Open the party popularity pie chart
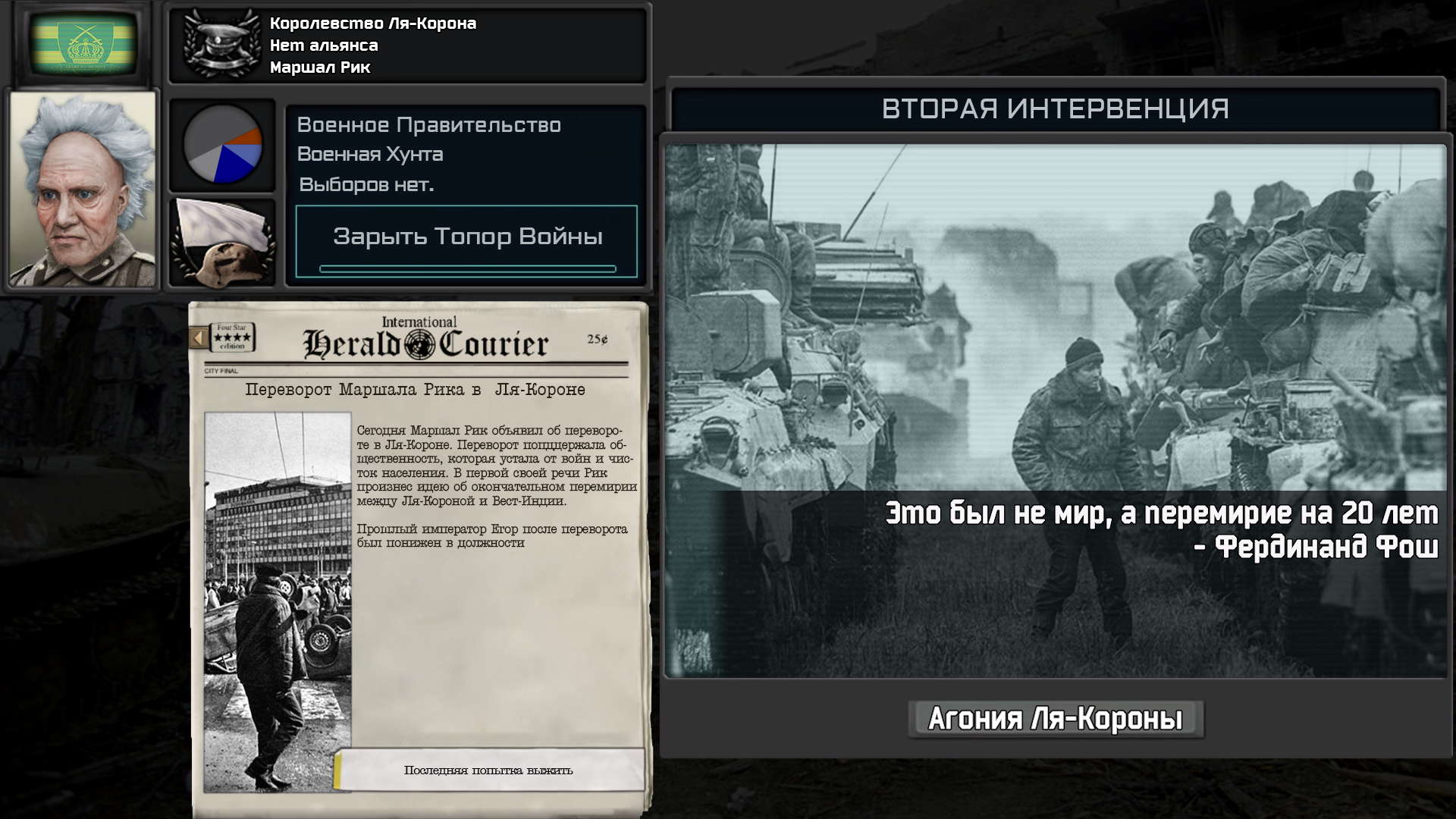This screenshot has width=1456, height=819. click(x=222, y=145)
